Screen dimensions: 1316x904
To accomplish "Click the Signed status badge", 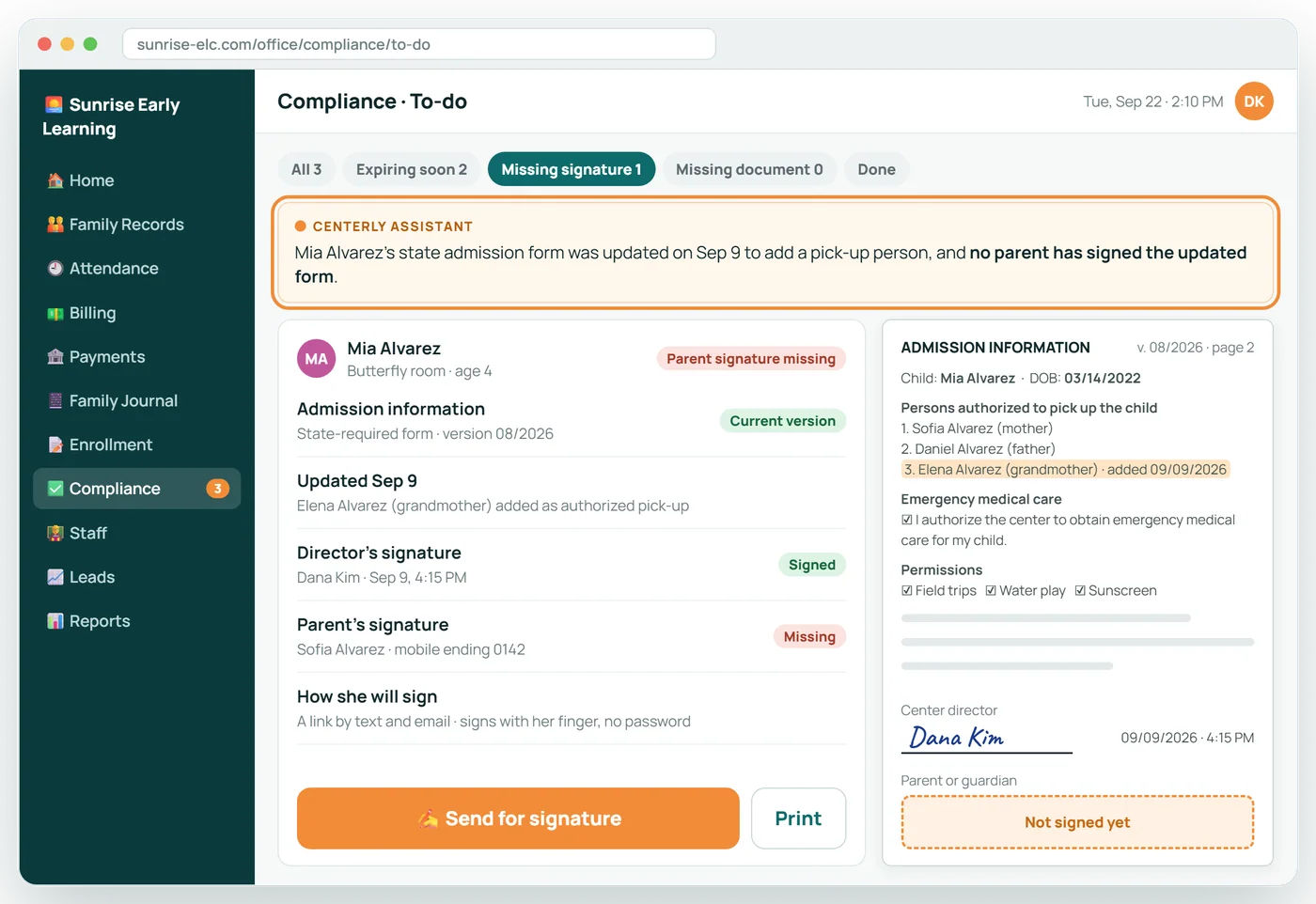I will [812, 565].
